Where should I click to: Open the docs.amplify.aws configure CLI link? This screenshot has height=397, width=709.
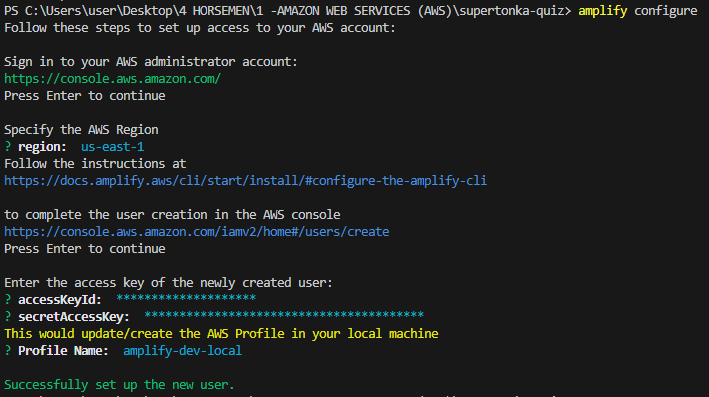click(x=245, y=180)
